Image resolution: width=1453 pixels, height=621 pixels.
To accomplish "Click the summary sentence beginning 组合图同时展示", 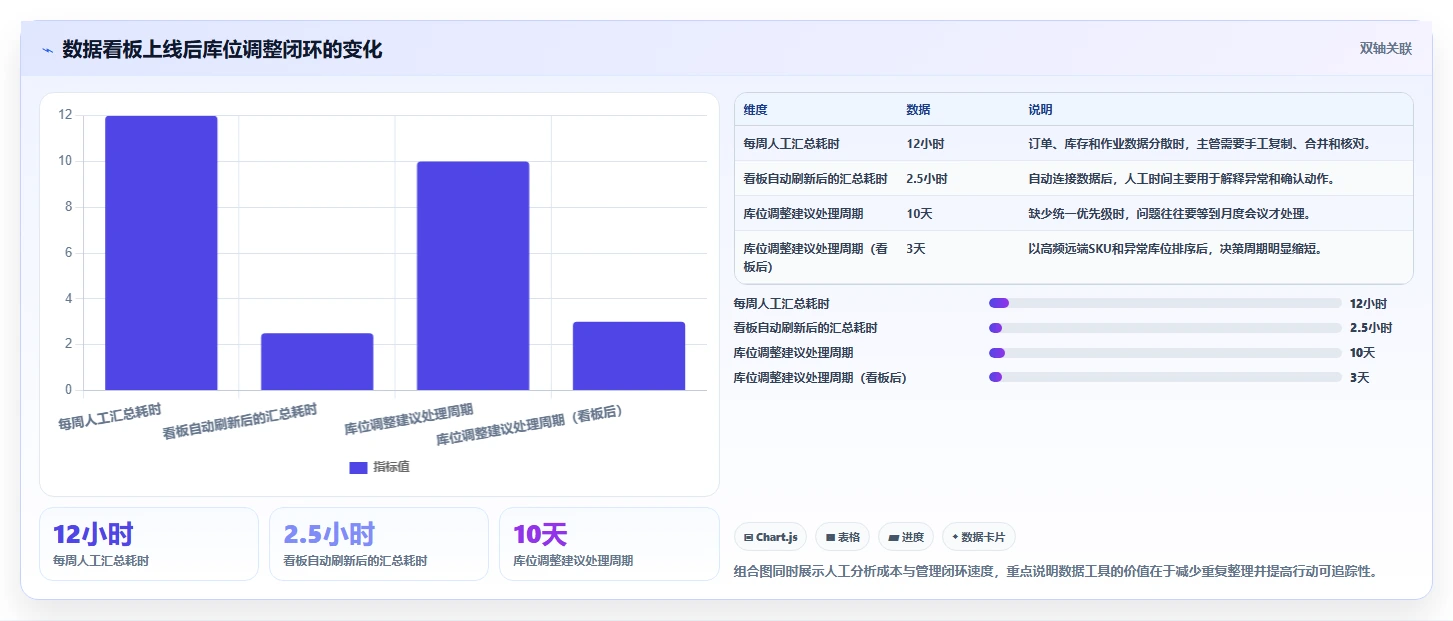I will point(1056,572).
